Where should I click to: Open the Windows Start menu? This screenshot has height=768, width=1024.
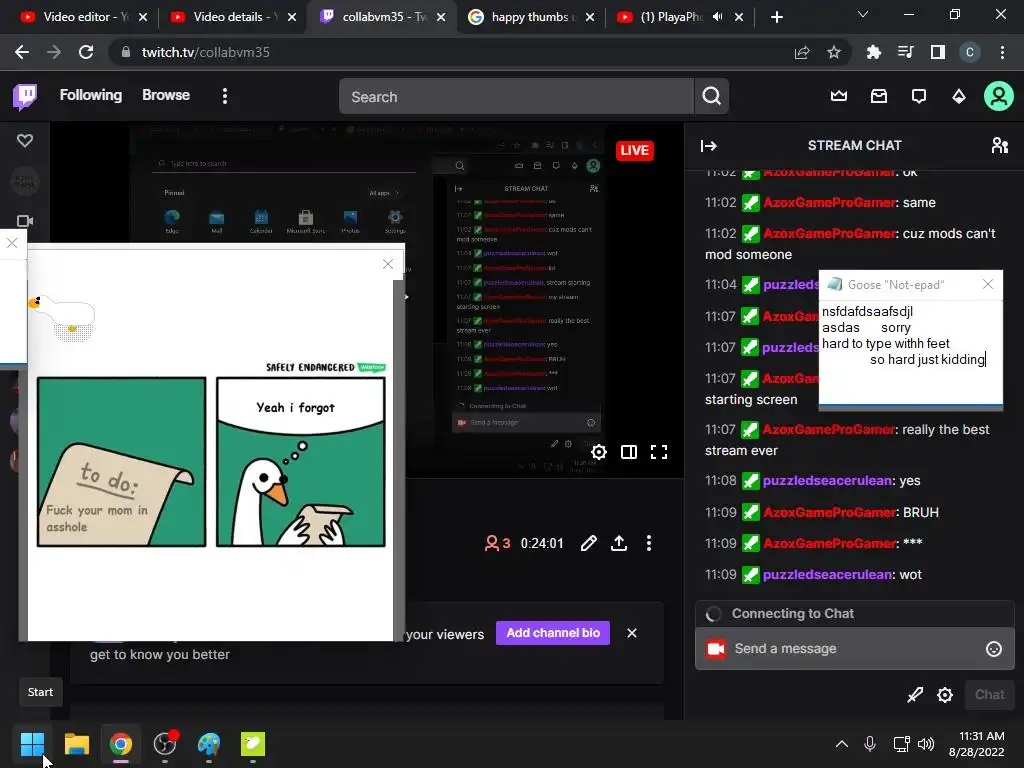(x=32, y=744)
